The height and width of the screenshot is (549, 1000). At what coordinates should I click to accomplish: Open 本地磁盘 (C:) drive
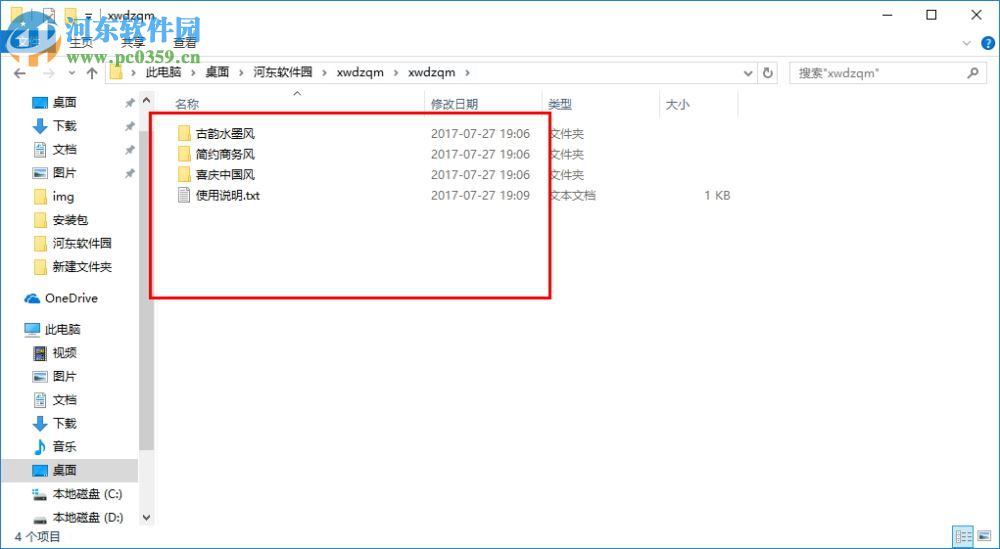[x=87, y=494]
